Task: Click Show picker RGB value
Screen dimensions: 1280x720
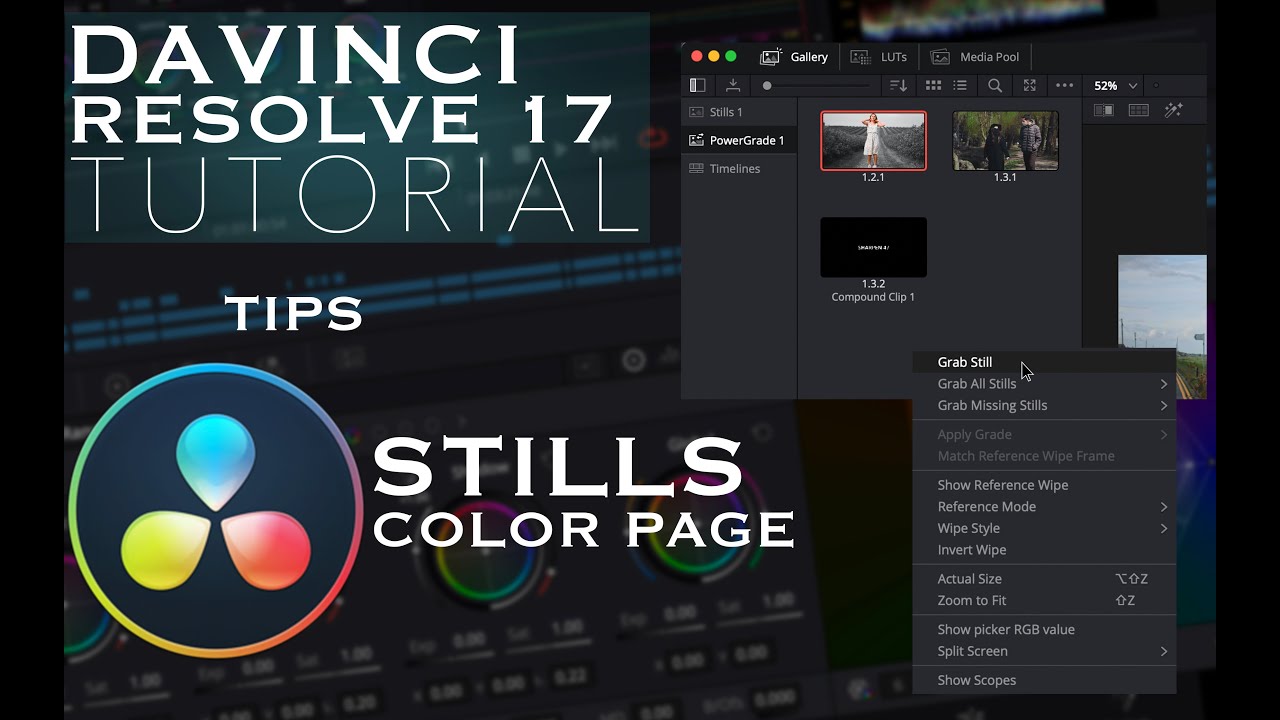Action: point(1044,630)
